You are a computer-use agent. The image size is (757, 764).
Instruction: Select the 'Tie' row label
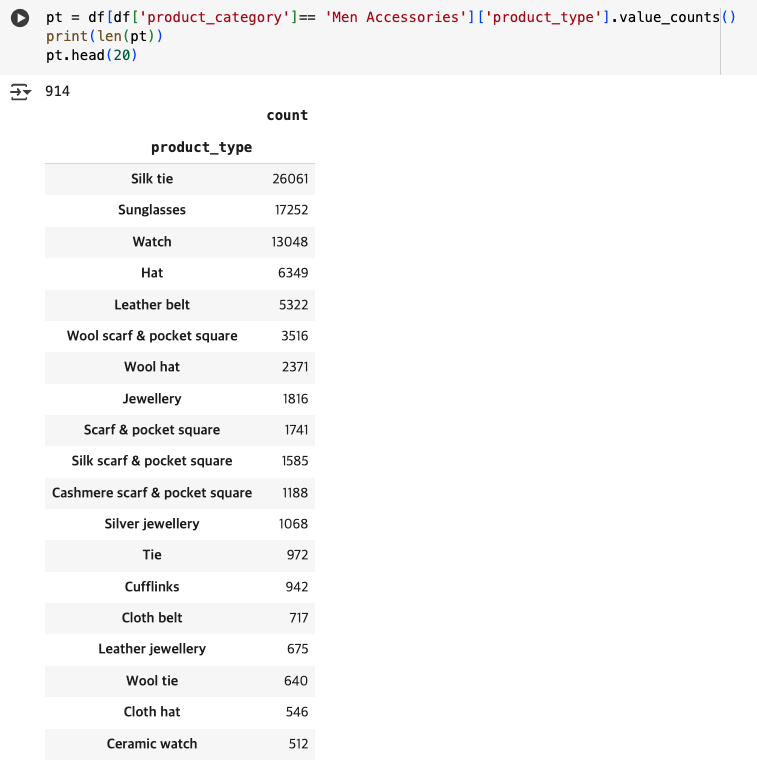[152, 555]
